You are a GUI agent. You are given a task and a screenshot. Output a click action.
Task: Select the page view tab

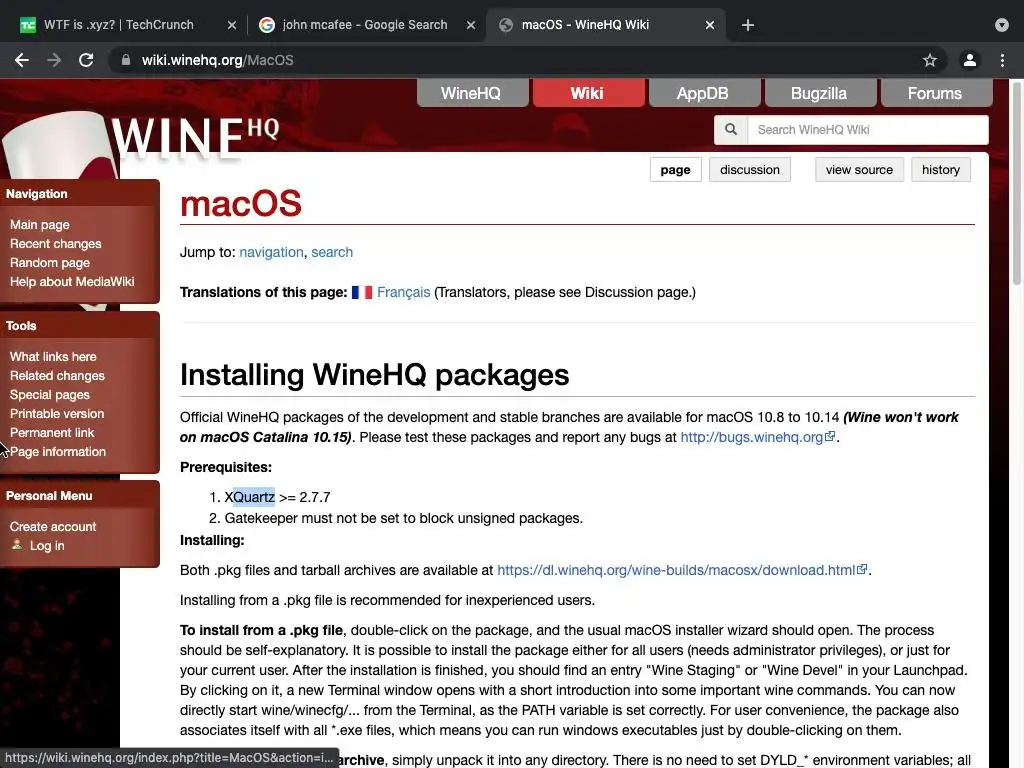pyautogui.click(x=675, y=170)
